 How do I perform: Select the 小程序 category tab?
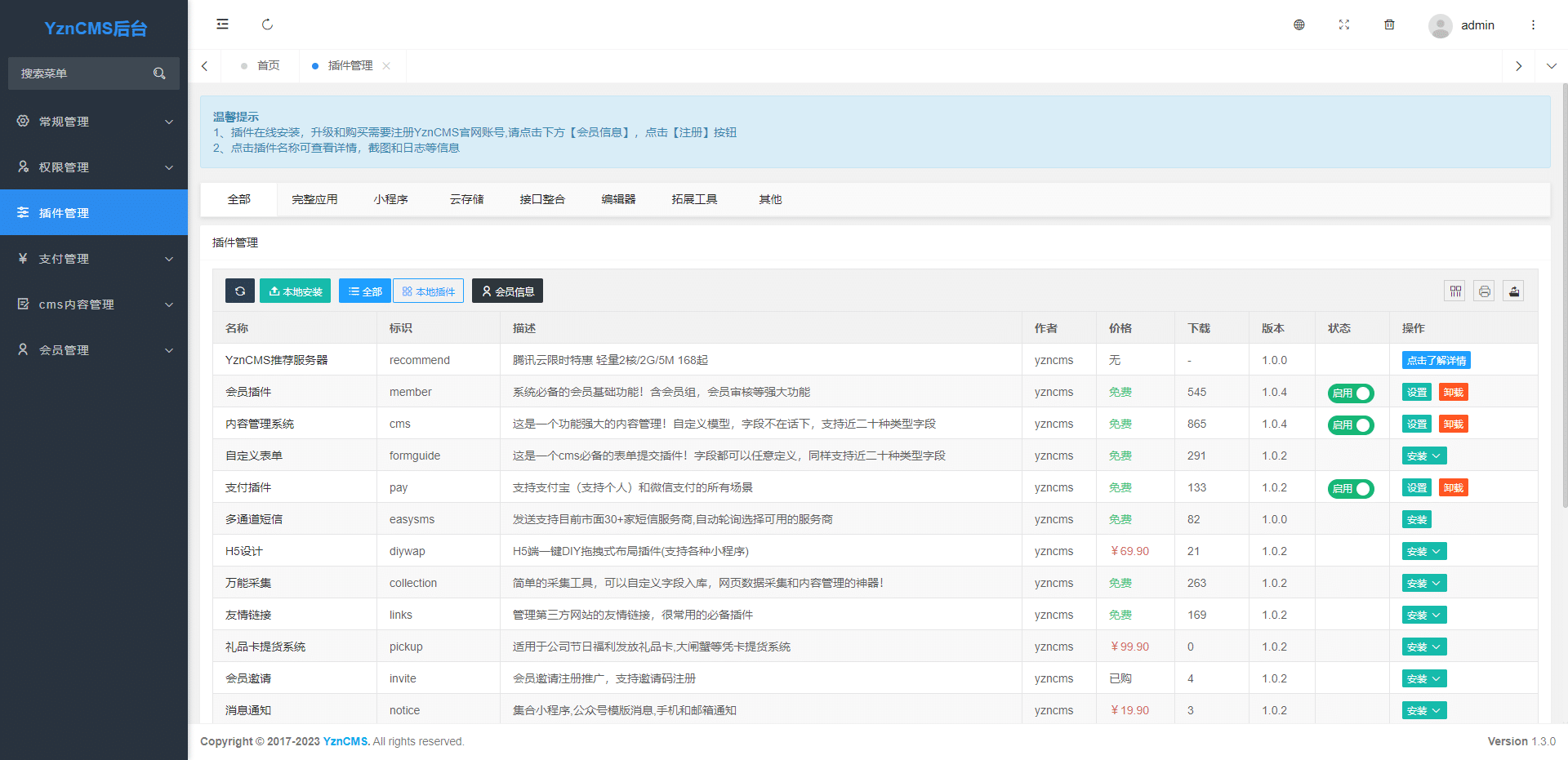(x=391, y=199)
